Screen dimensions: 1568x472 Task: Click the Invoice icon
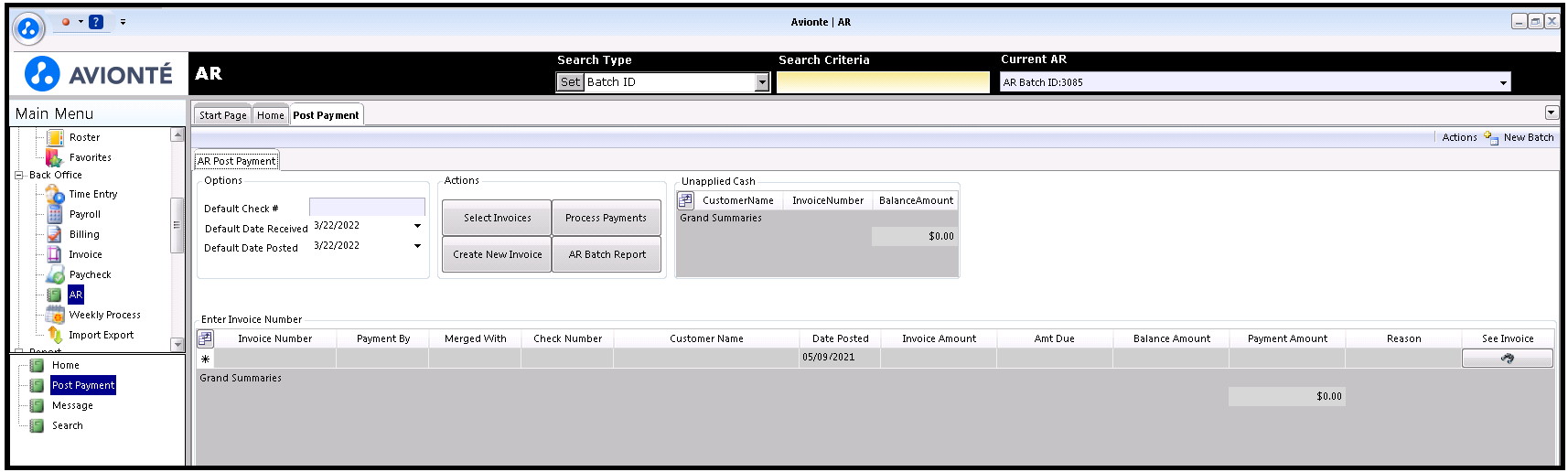55,254
